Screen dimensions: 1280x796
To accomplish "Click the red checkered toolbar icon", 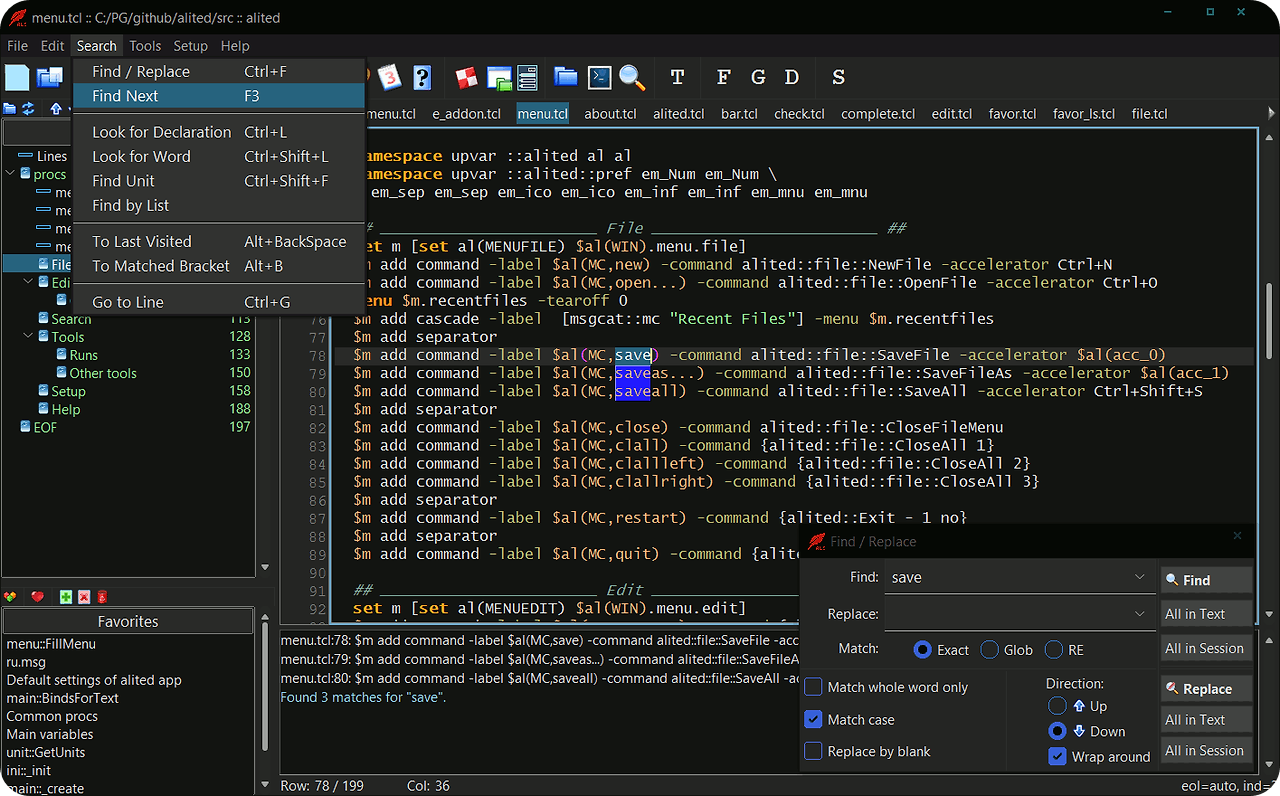I will click(467, 77).
